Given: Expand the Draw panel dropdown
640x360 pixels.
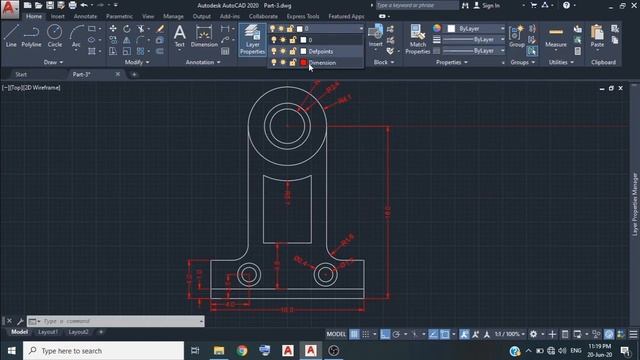Looking at the screenshot, I should (x=53, y=62).
